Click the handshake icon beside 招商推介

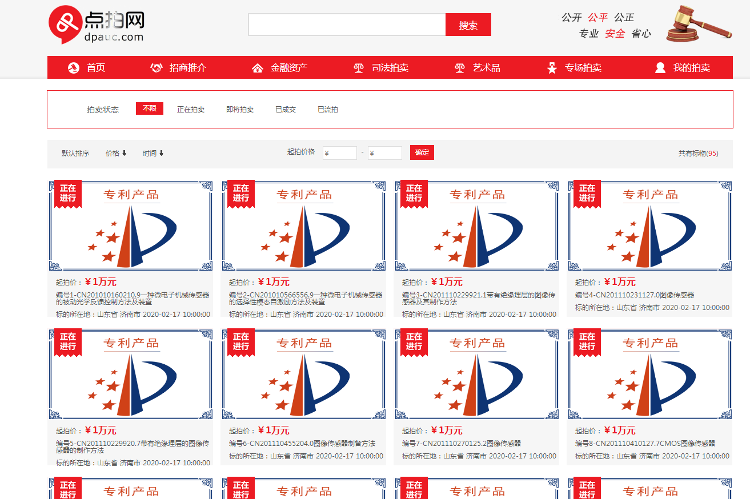tap(156, 68)
